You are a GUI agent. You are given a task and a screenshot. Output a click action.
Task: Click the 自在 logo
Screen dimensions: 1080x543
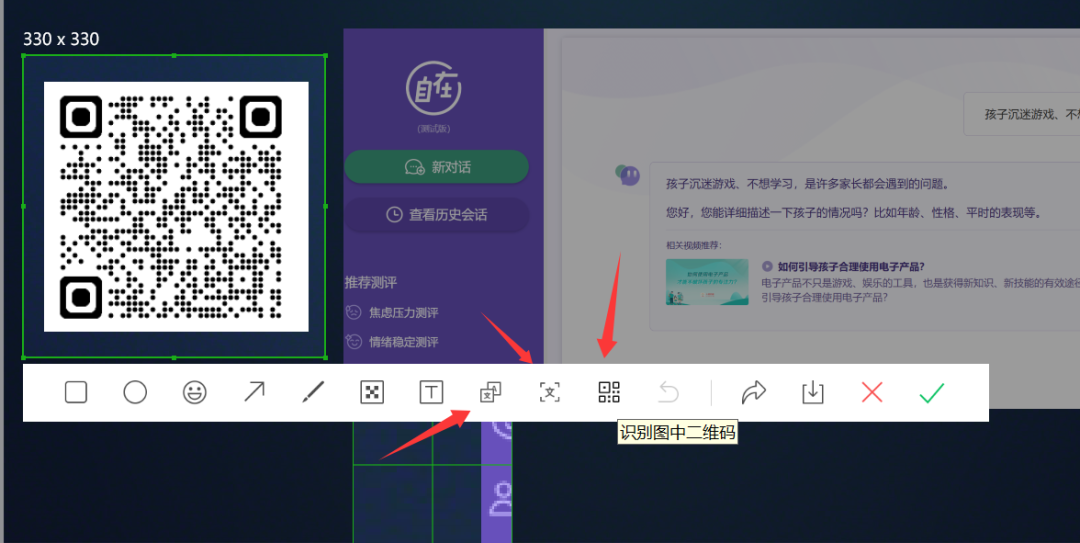coord(433,88)
